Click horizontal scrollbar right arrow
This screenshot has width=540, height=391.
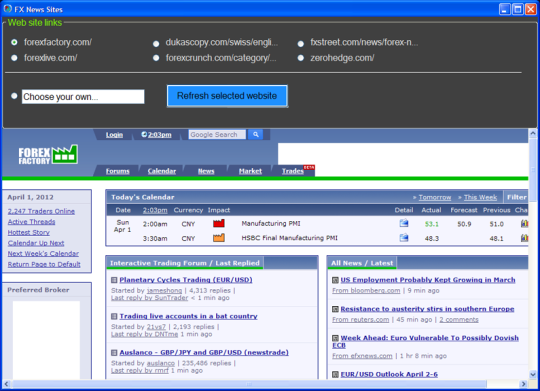click(523, 384)
